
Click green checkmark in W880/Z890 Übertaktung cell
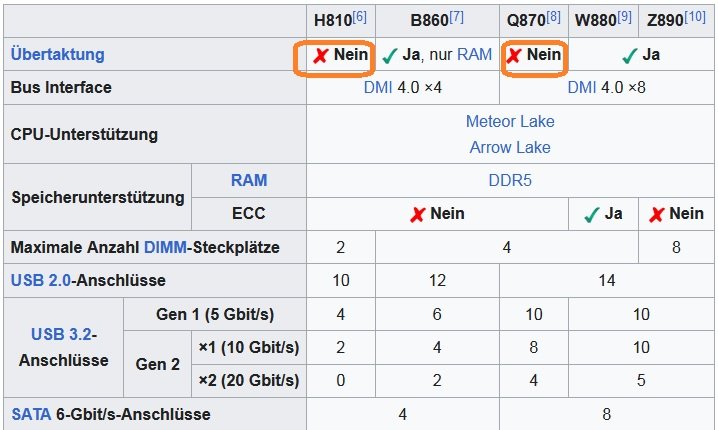[630, 56]
